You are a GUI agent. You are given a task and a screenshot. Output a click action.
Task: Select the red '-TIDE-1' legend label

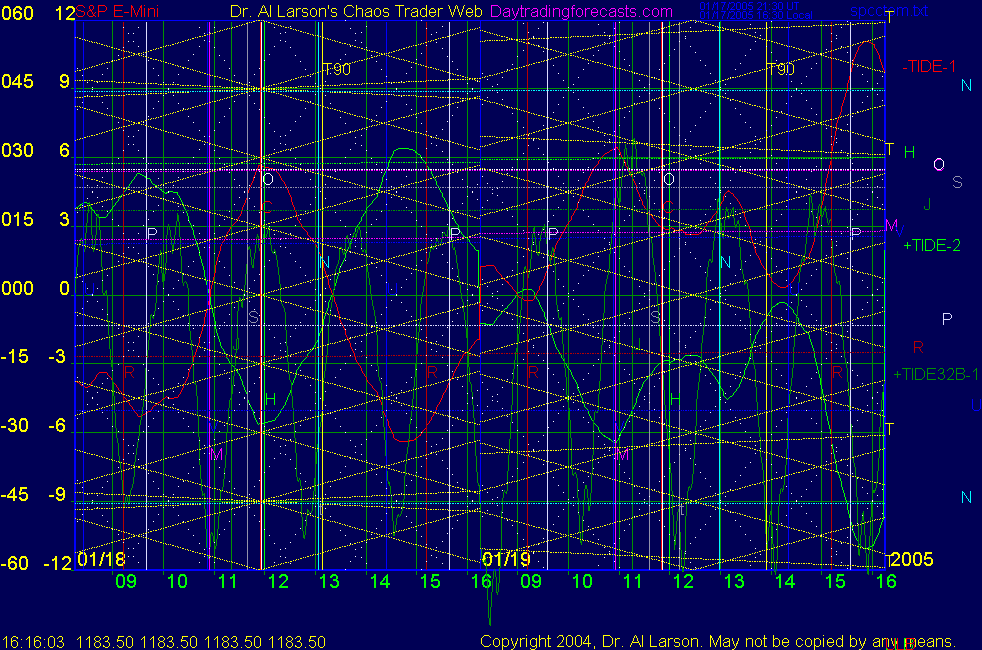coord(929,66)
